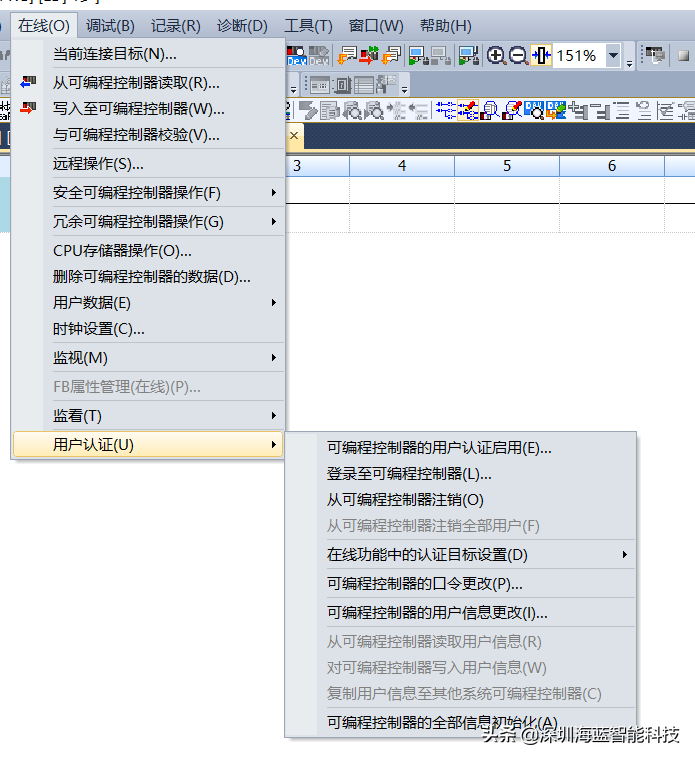Open the 帮助(H) menu

(x=446, y=26)
